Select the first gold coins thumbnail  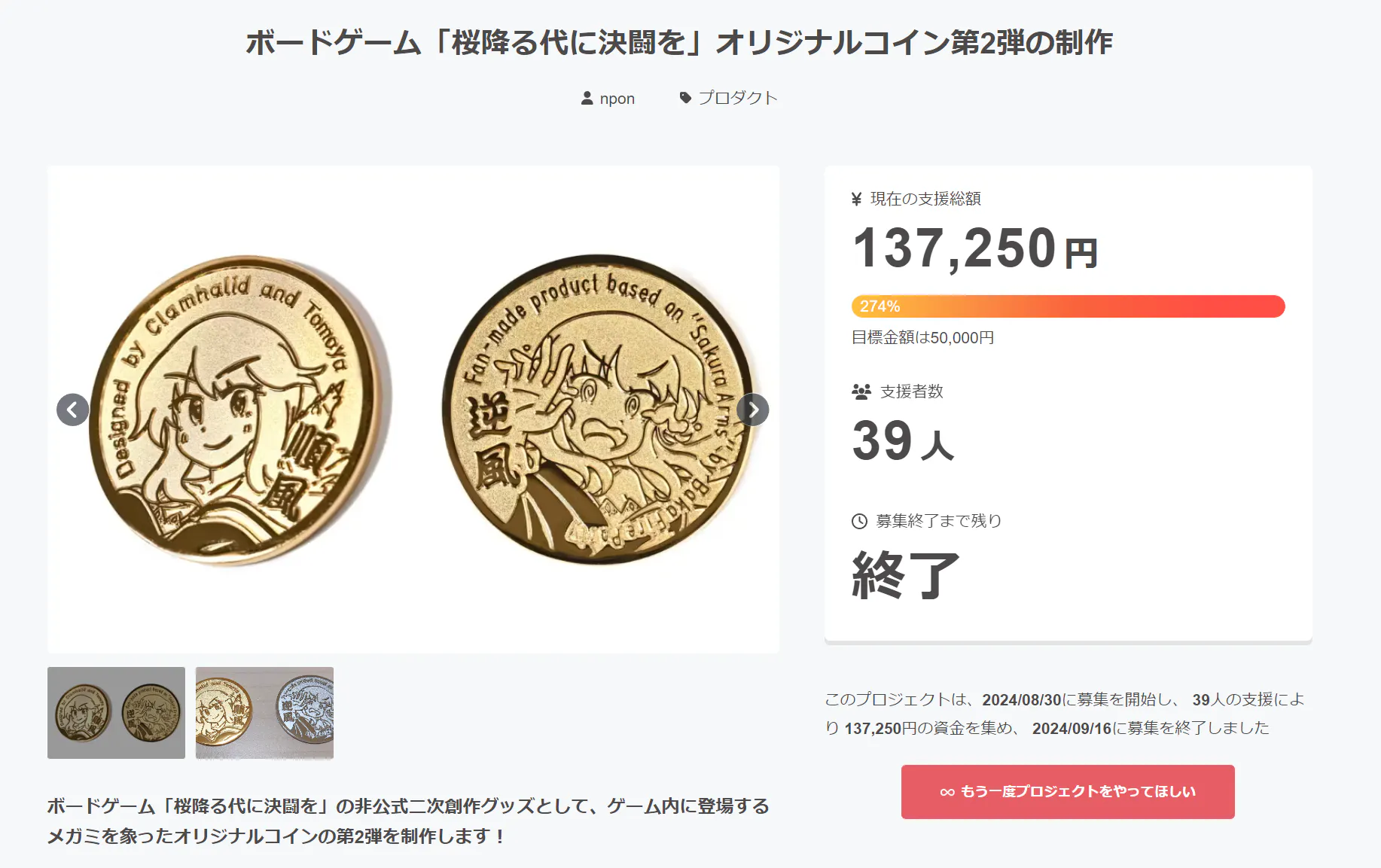(116, 712)
